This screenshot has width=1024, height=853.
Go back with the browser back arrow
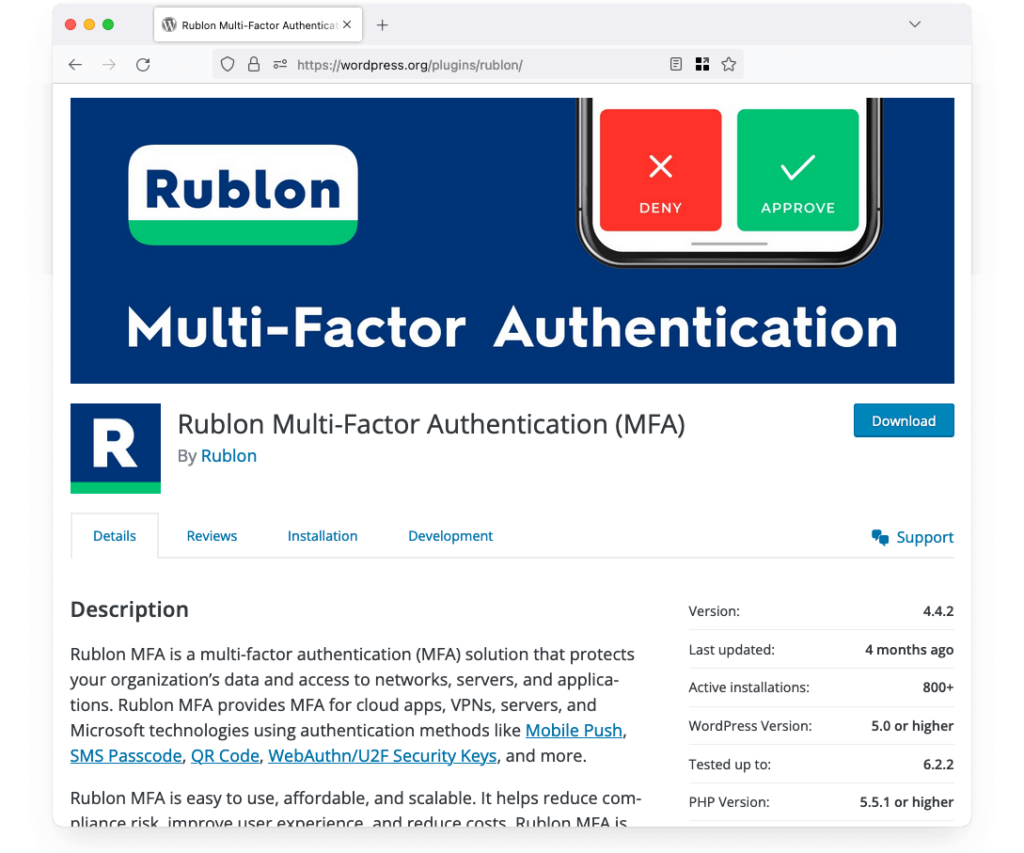pyautogui.click(x=75, y=65)
